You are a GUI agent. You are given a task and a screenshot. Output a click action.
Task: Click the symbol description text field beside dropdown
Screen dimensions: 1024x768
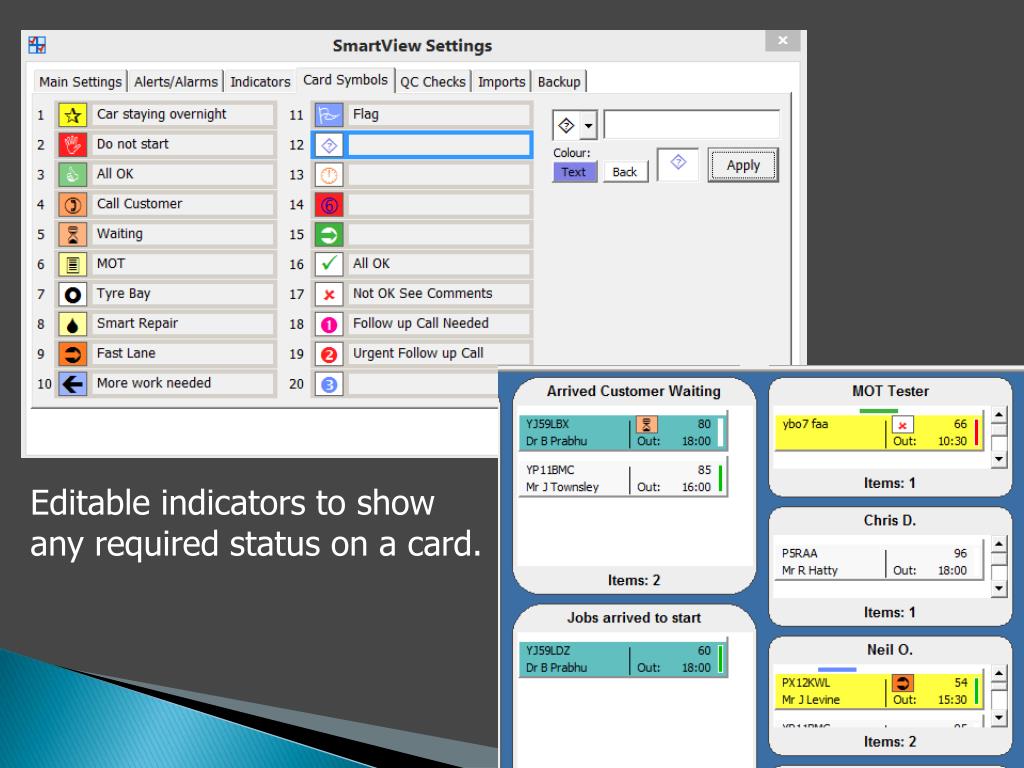pos(692,125)
